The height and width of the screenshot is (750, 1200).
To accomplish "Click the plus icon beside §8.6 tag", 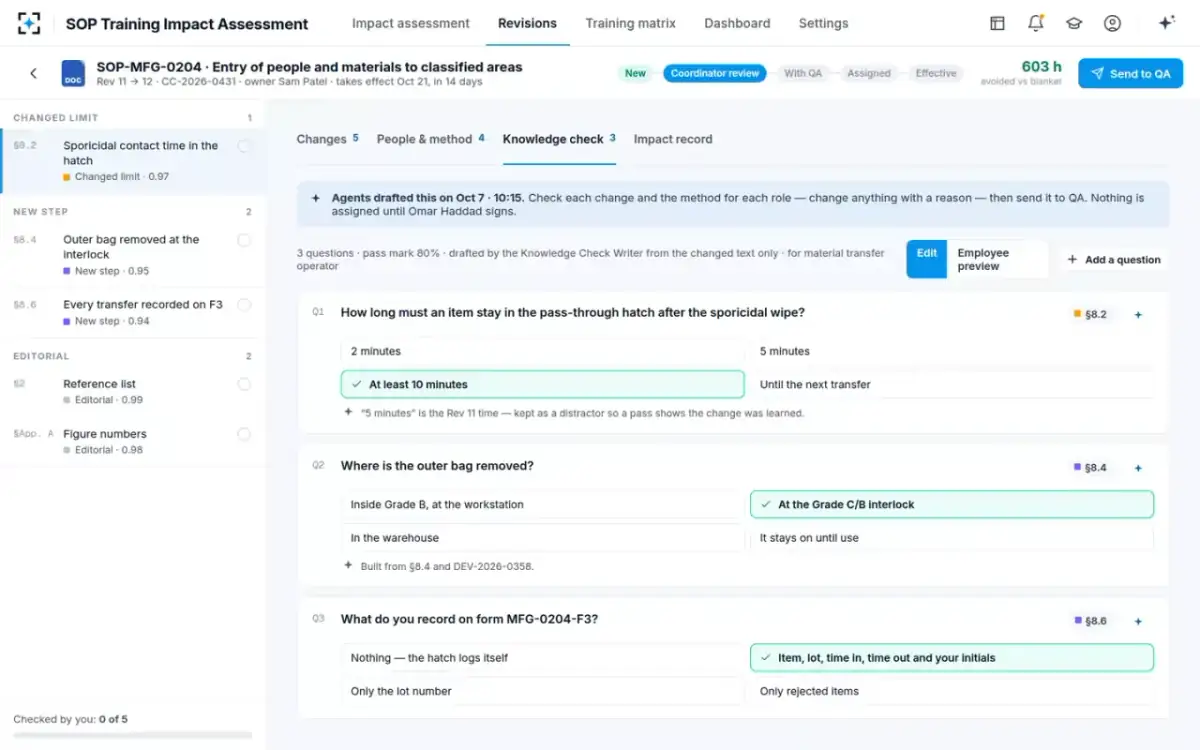I will (1138, 621).
